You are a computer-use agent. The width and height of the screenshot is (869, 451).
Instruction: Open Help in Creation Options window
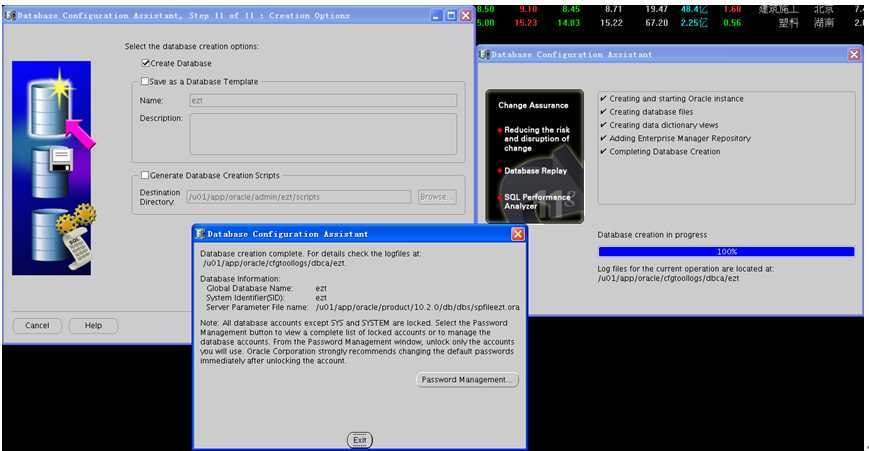tap(93, 325)
